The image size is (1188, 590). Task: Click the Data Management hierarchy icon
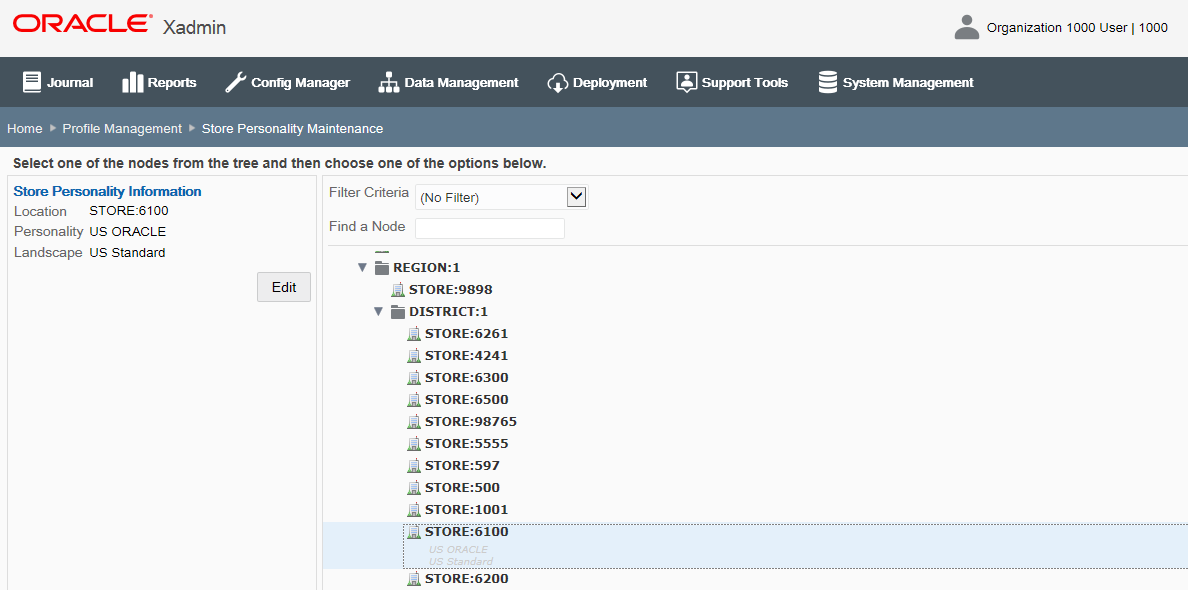tap(389, 82)
